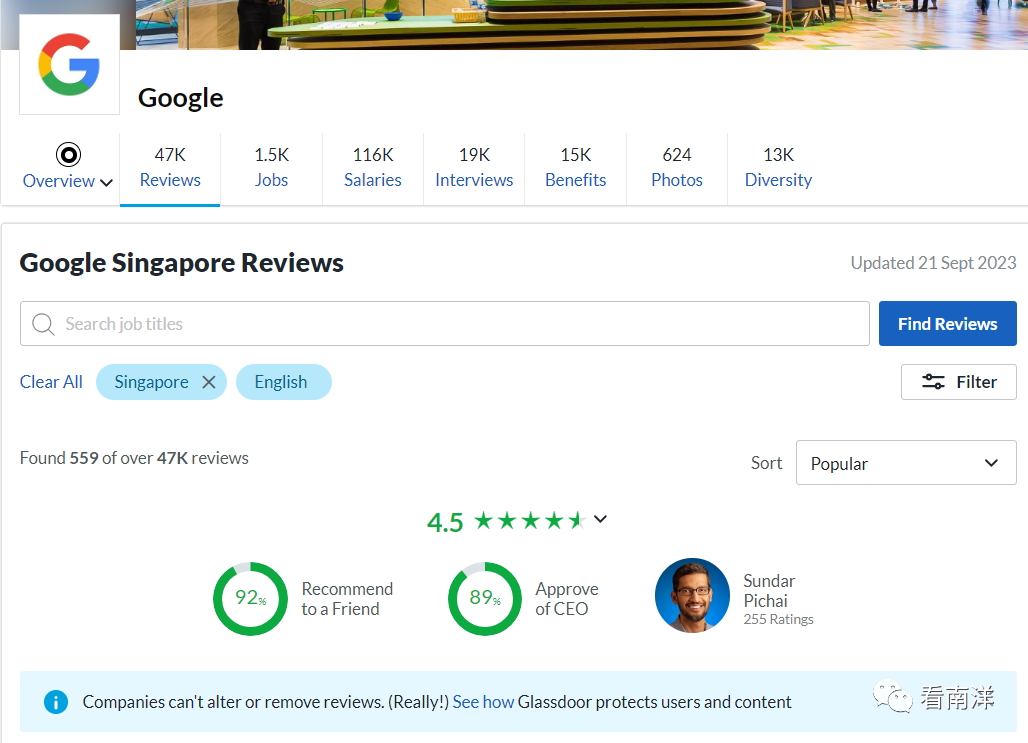The width and height of the screenshot is (1028, 743).
Task: Open the Overview dropdown tab
Action: point(68,167)
